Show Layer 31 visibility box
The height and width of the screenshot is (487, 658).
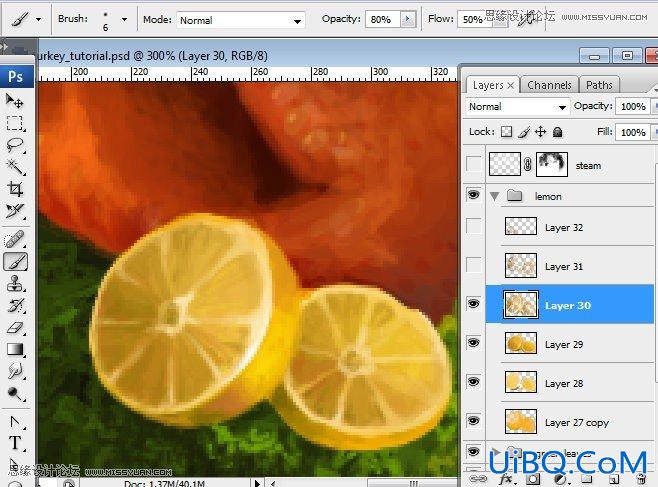coord(474,265)
